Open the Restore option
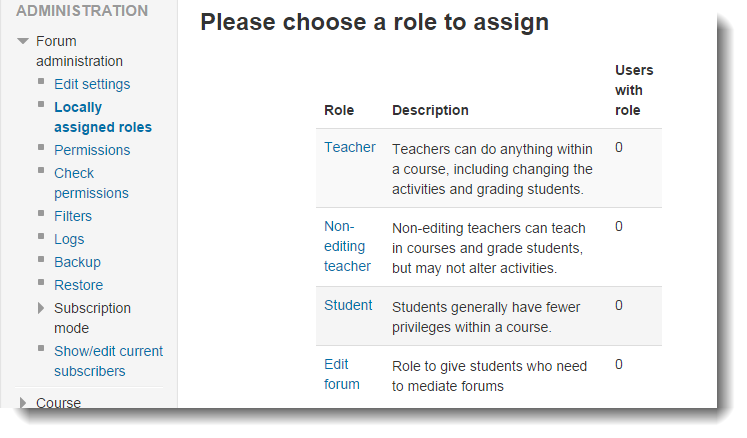This screenshot has width=747, height=438. [x=79, y=285]
